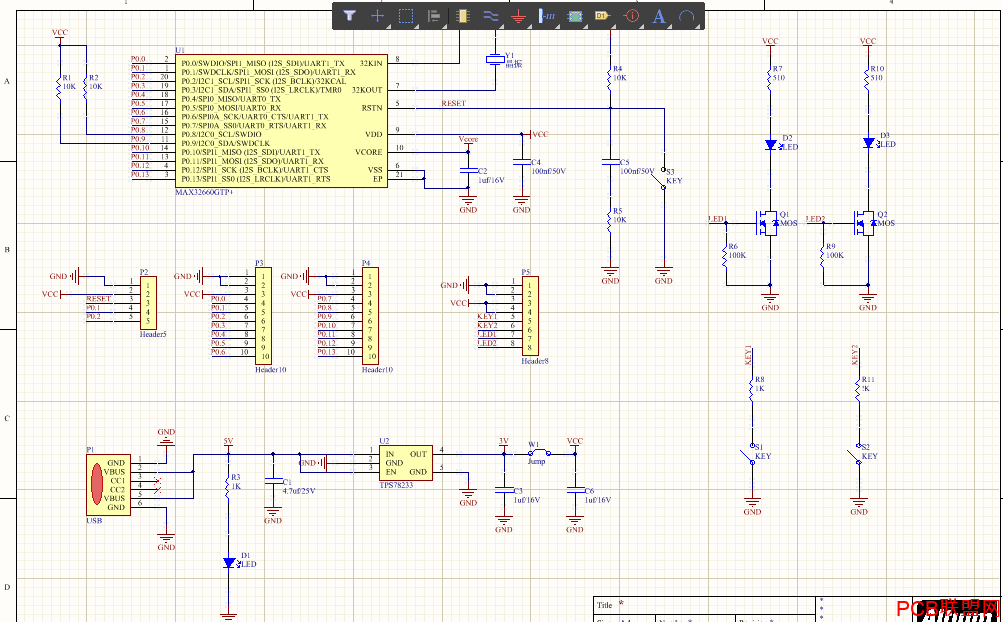Click the D2 LED diode symbol
The height and width of the screenshot is (622, 1003).
coord(771,145)
